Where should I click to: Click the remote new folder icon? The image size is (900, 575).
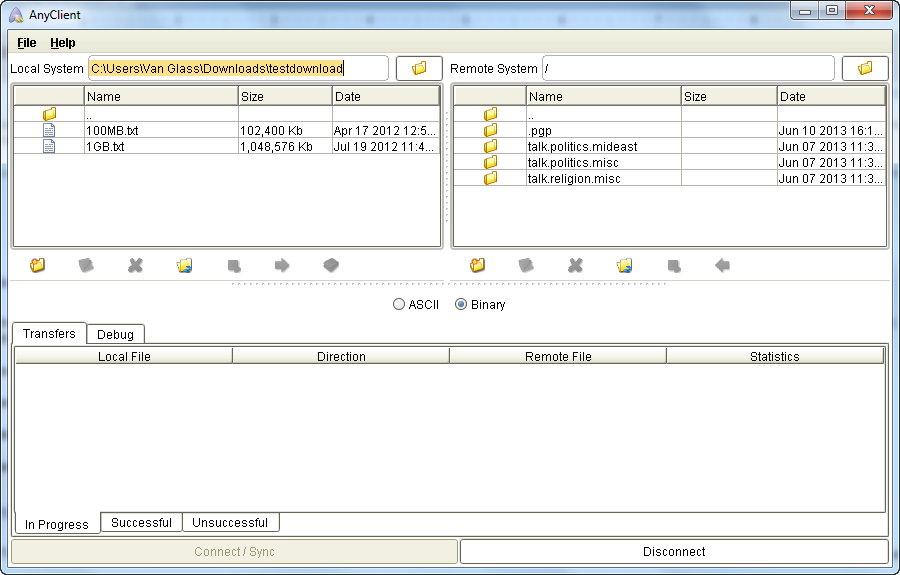(x=478, y=266)
